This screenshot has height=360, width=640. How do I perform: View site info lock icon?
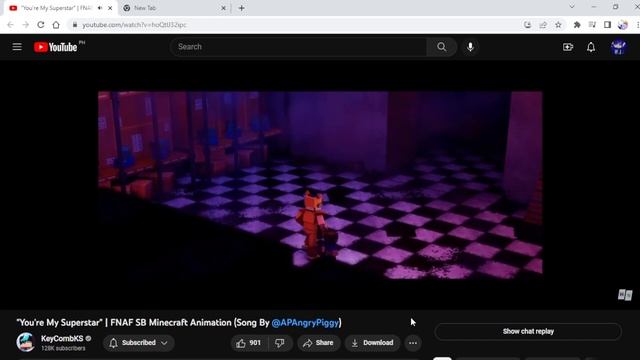pos(75,25)
